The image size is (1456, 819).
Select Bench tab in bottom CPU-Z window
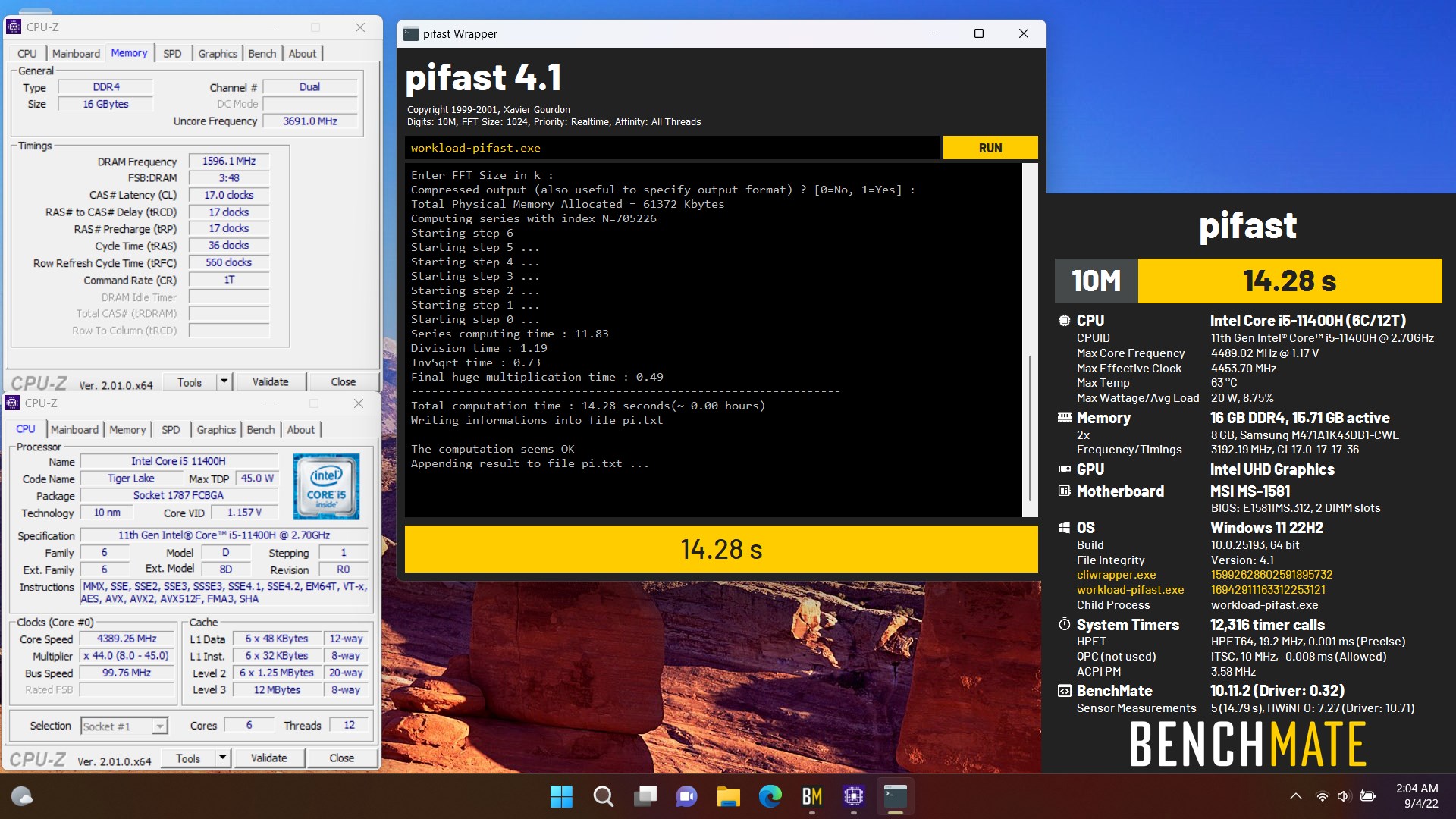coord(261,429)
